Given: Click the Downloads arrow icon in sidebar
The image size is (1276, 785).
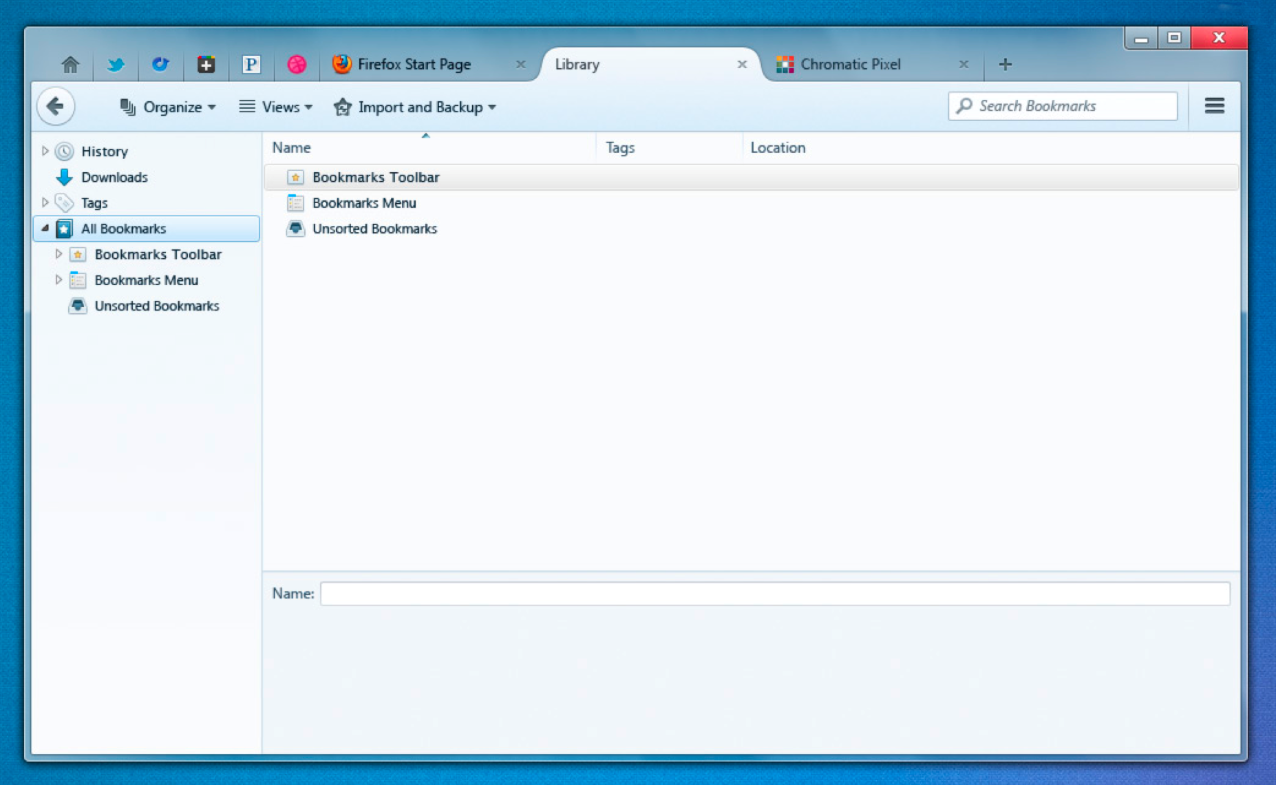Looking at the screenshot, I should click(x=64, y=177).
